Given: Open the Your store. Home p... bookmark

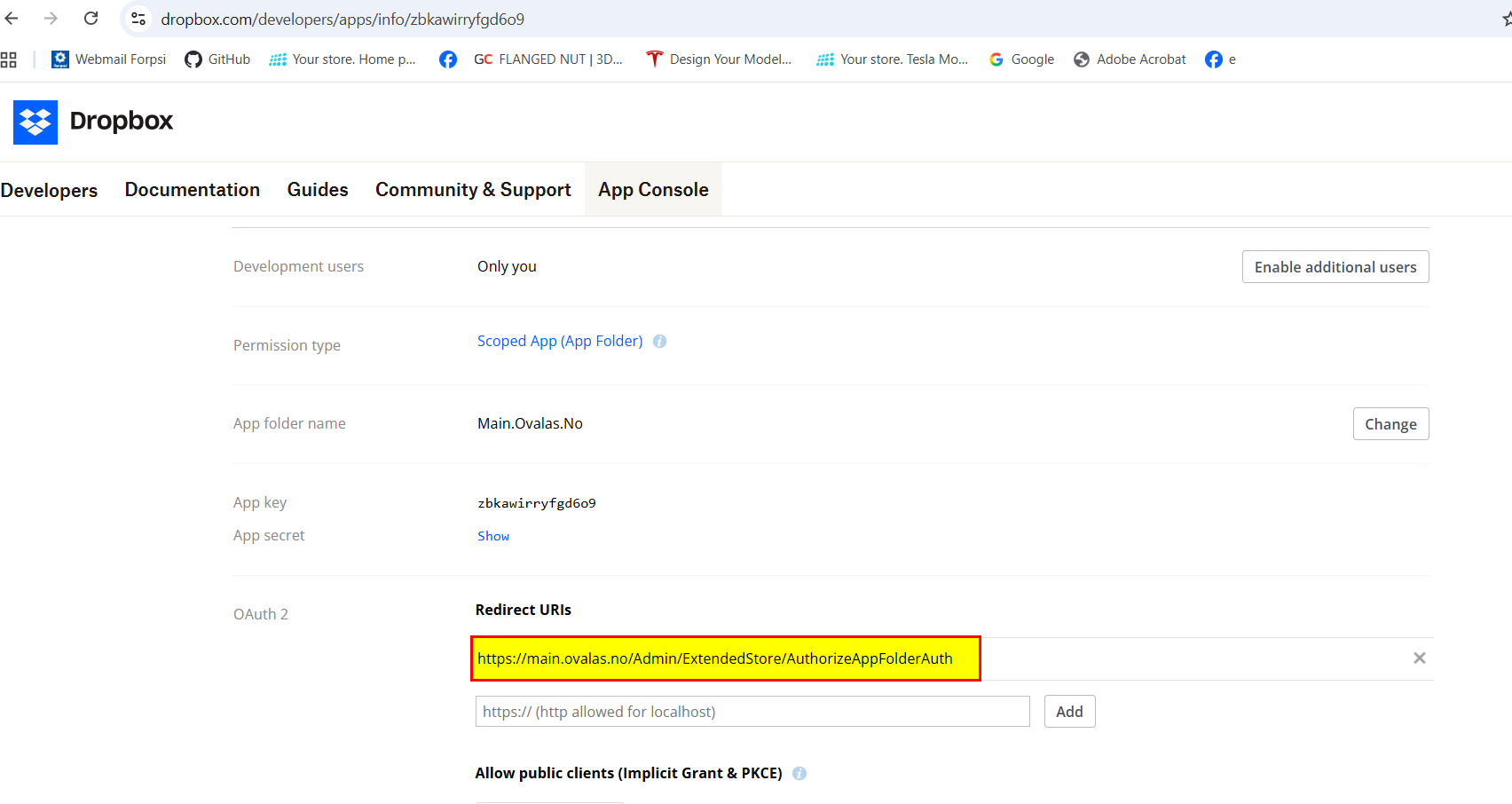Looking at the screenshot, I should 343,59.
